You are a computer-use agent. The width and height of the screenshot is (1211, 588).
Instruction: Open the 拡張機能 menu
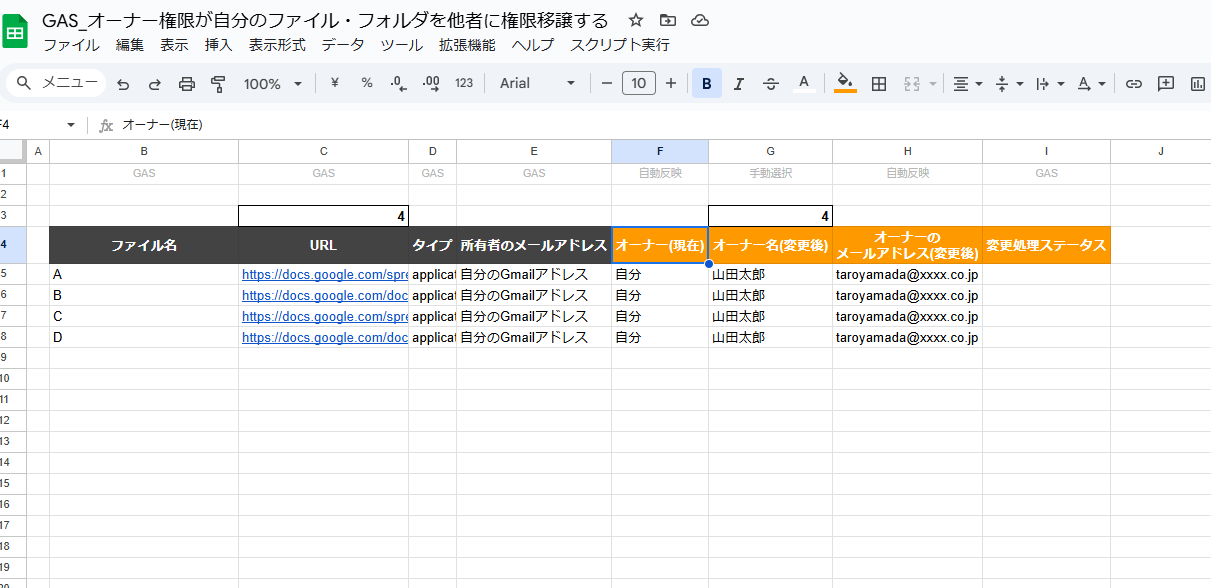[467, 45]
